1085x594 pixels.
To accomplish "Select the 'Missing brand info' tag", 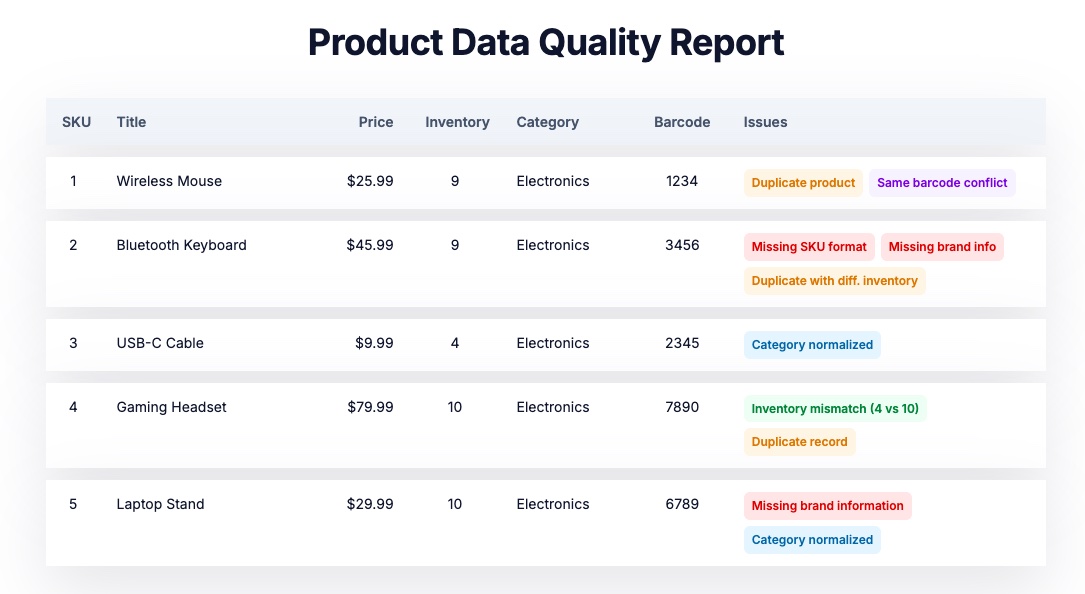I will click(x=942, y=247).
